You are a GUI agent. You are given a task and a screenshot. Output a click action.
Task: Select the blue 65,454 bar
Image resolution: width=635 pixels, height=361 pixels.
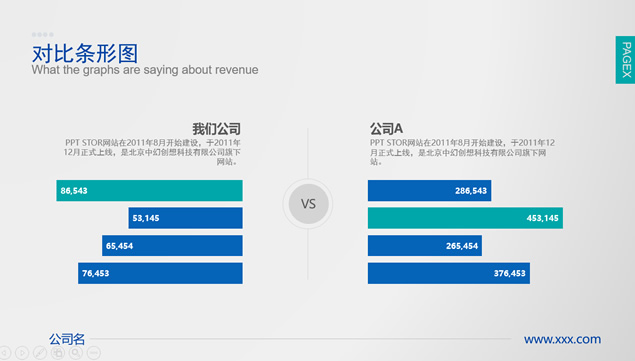(x=172, y=246)
